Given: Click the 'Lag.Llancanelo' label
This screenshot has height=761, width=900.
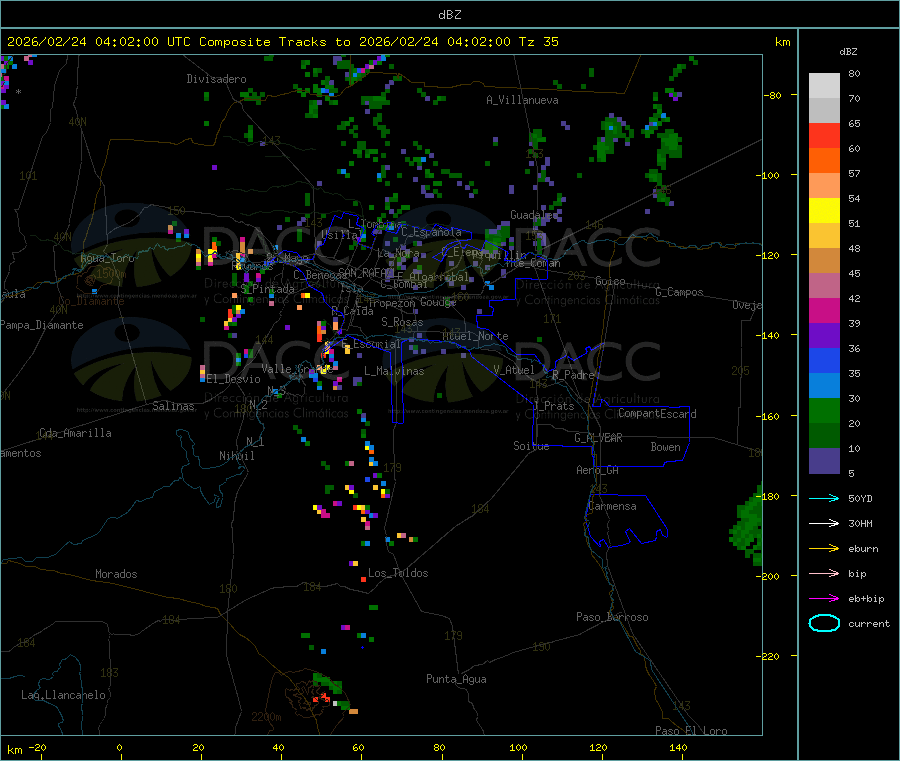Looking at the screenshot, I should 64,696.
